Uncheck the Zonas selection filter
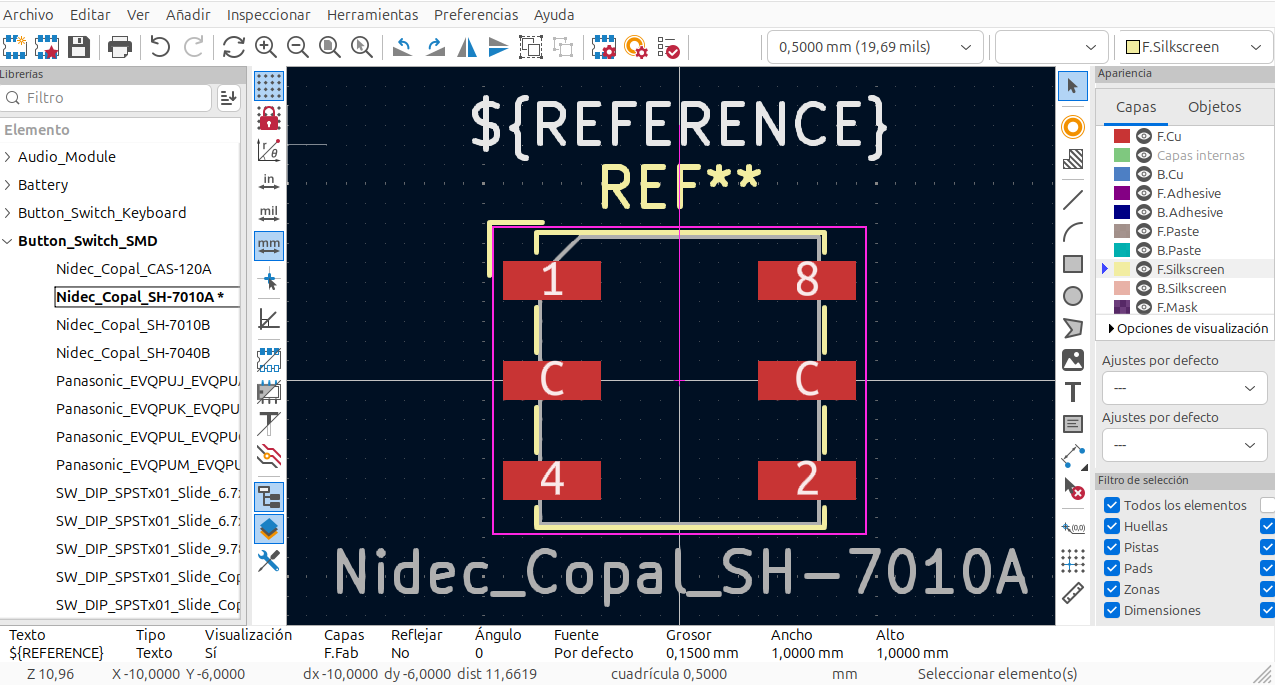Viewport: 1275px width, 685px height. click(x=1111, y=589)
